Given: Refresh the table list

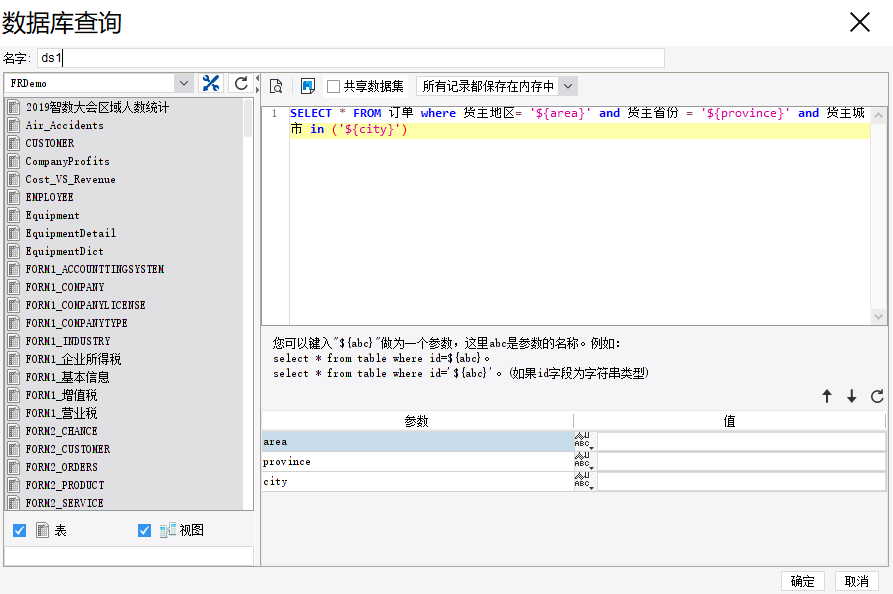Looking at the screenshot, I should tap(241, 84).
